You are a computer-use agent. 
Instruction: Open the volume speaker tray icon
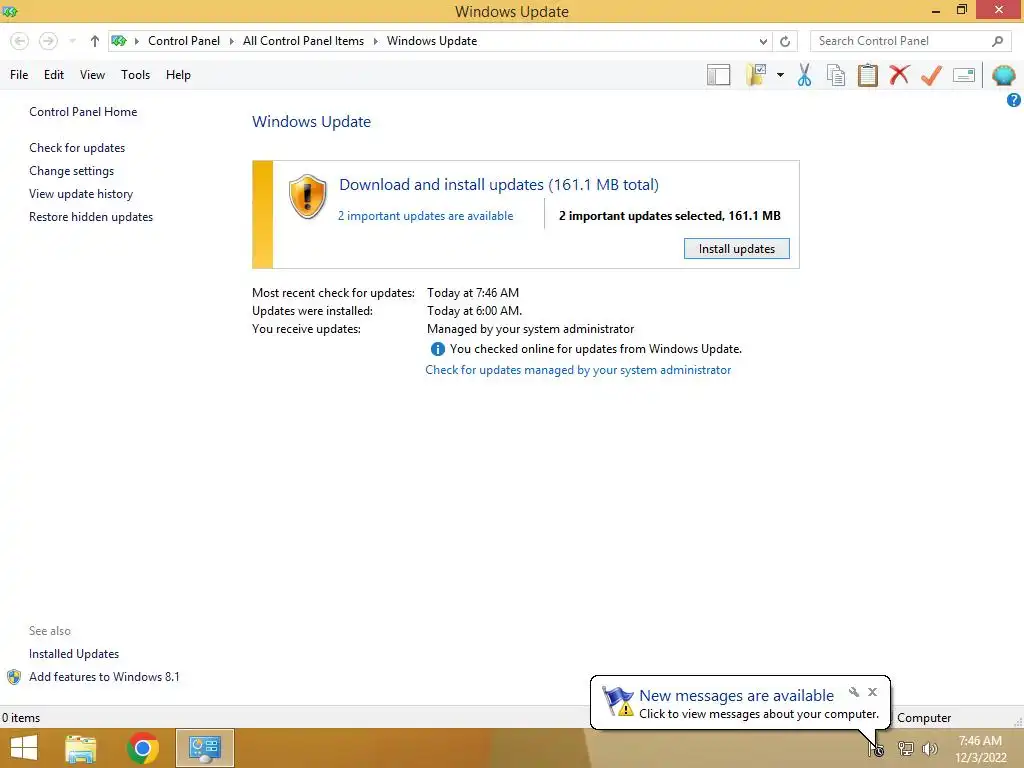pyautogui.click(x=929, y=749)
